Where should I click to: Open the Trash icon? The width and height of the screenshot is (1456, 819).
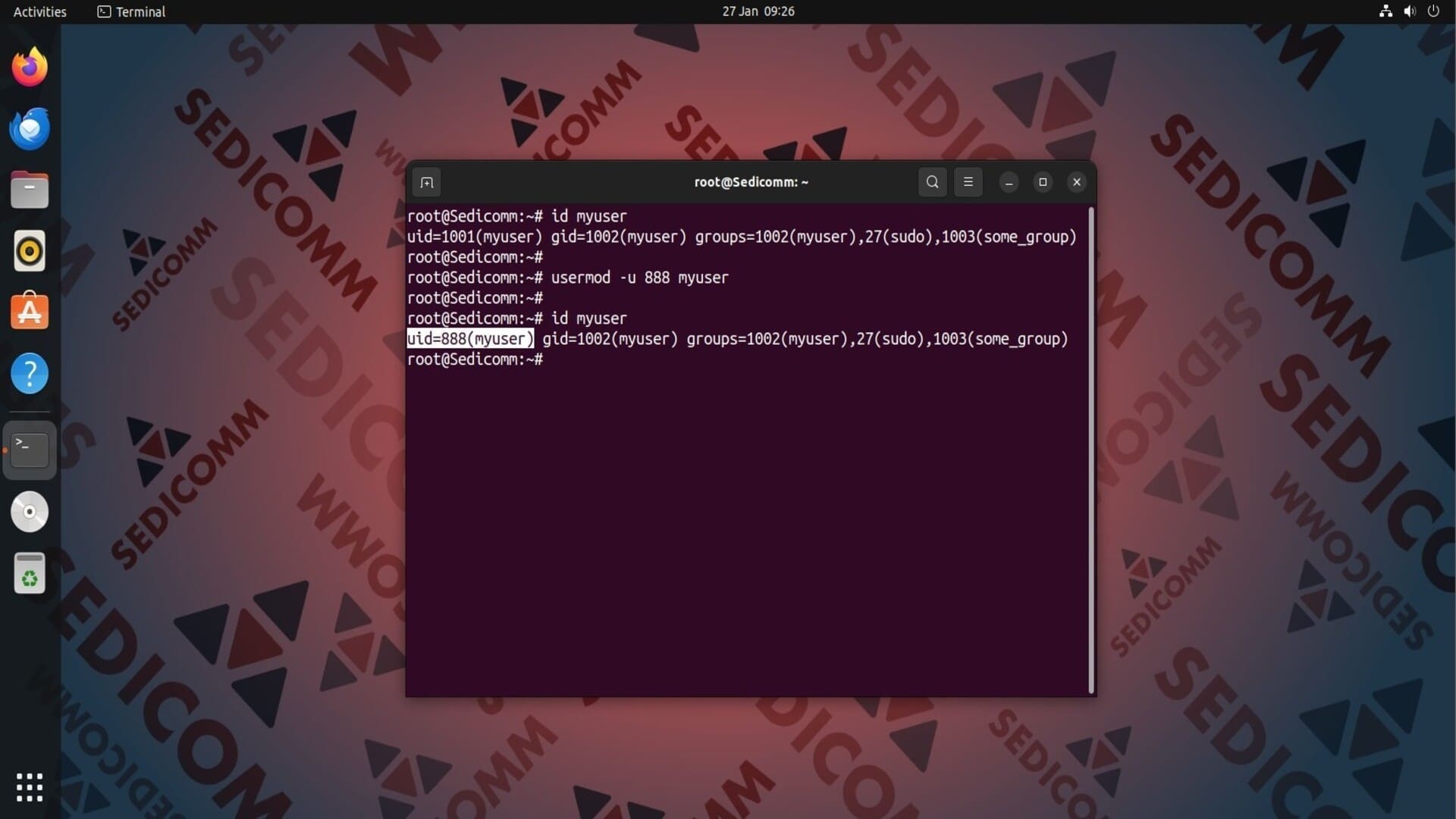(30, 573)
